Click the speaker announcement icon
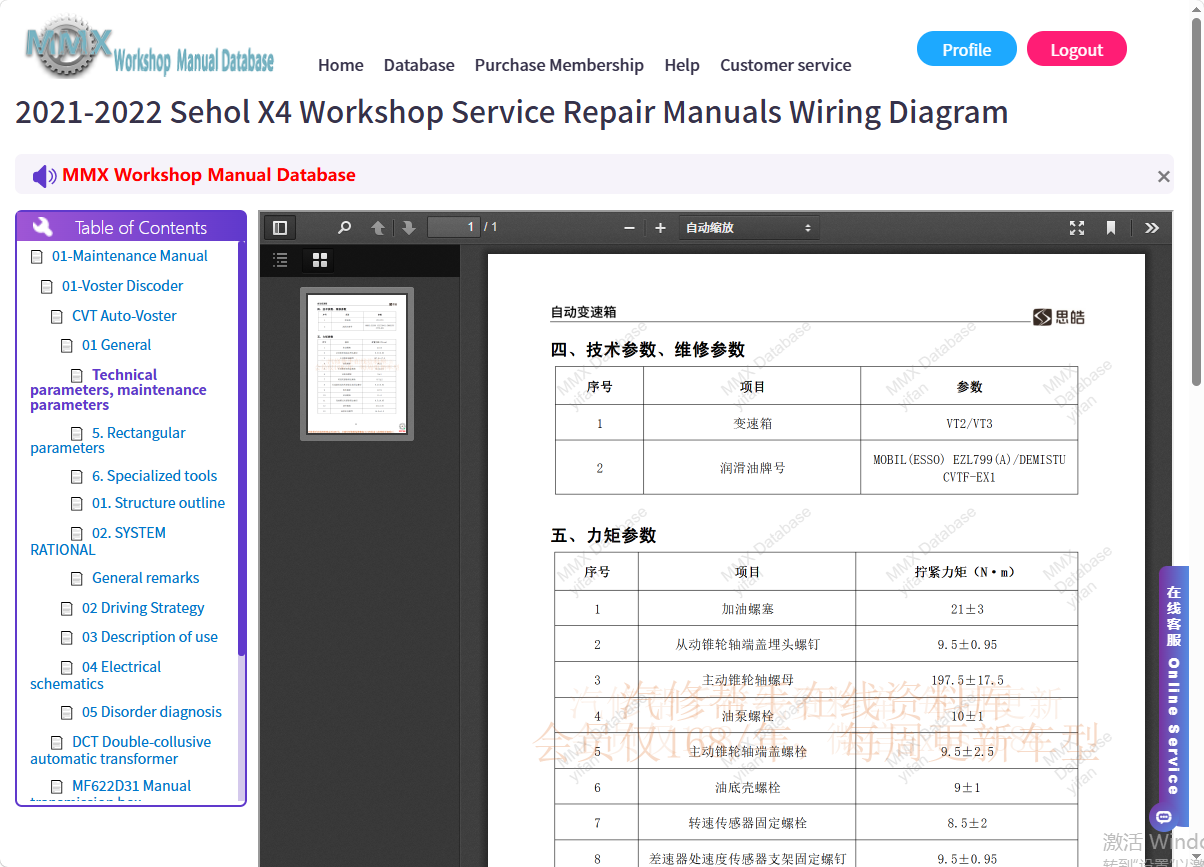The width and height of the screenshot is (1204, 867). point(44,176)
